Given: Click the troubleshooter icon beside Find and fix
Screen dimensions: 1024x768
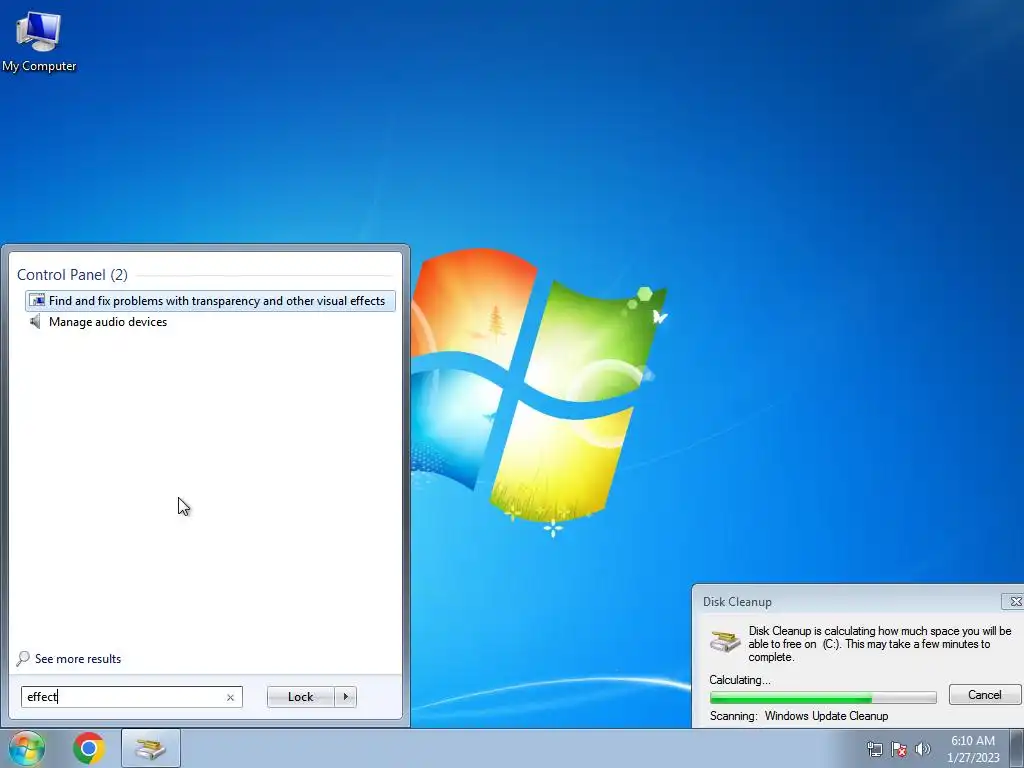Looking at the screenshot, I should pos(37,301).
